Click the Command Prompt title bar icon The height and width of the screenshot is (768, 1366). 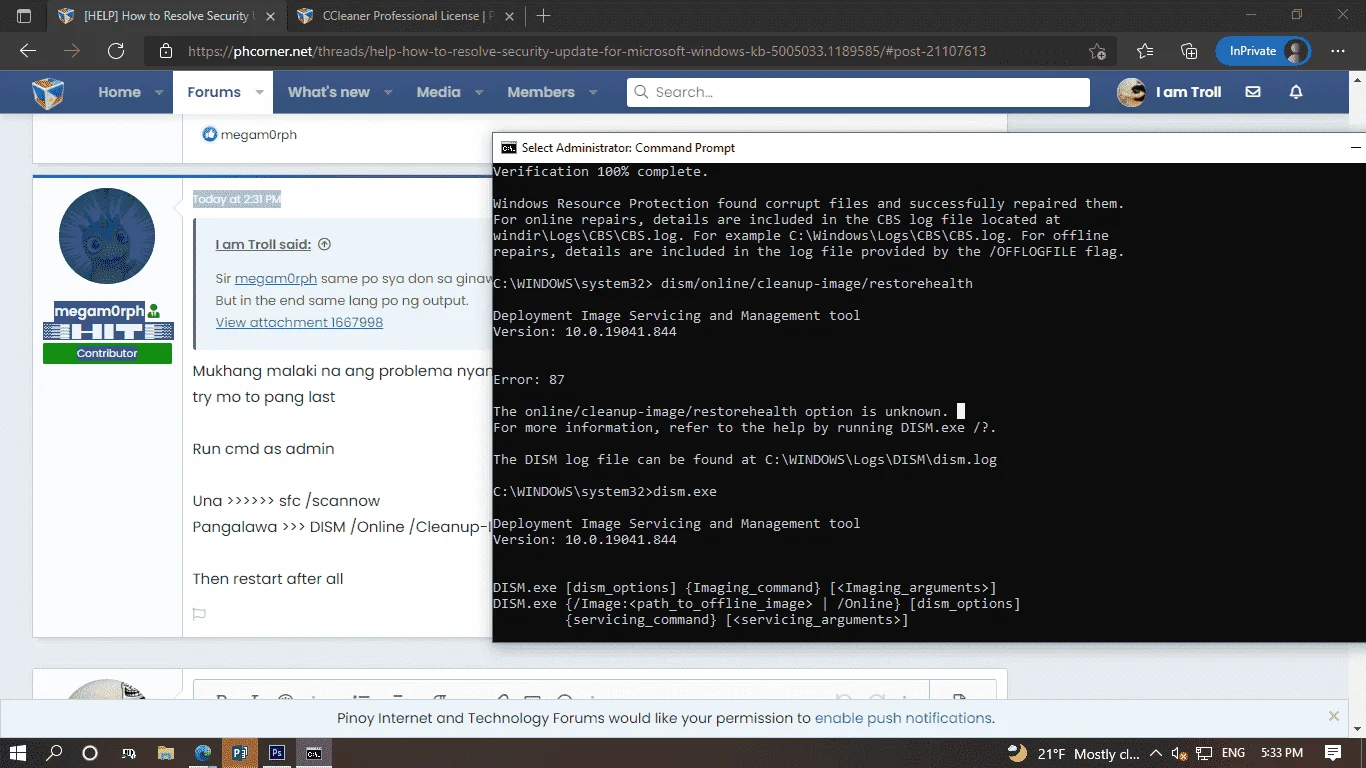point(508,148)
